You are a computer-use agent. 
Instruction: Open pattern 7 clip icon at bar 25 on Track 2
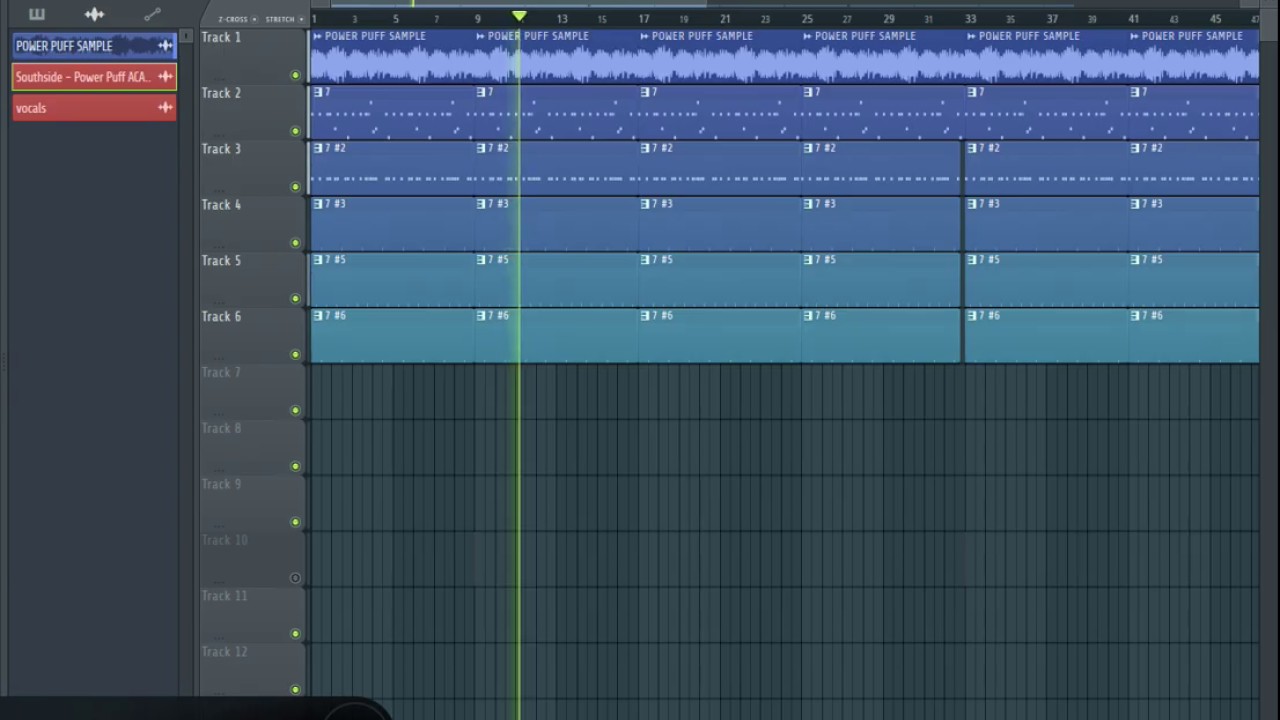[809, 92]
